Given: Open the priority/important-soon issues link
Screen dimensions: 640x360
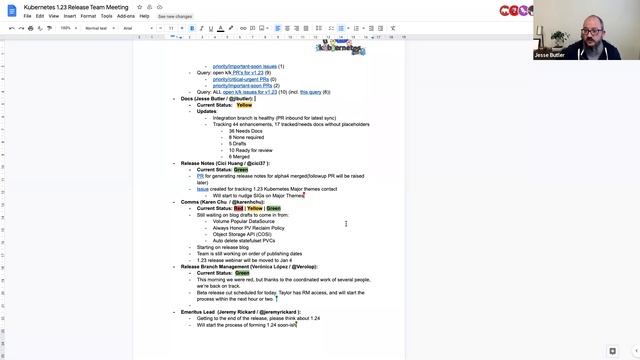Looking at the screenshot, I should [x=244, y=66].
